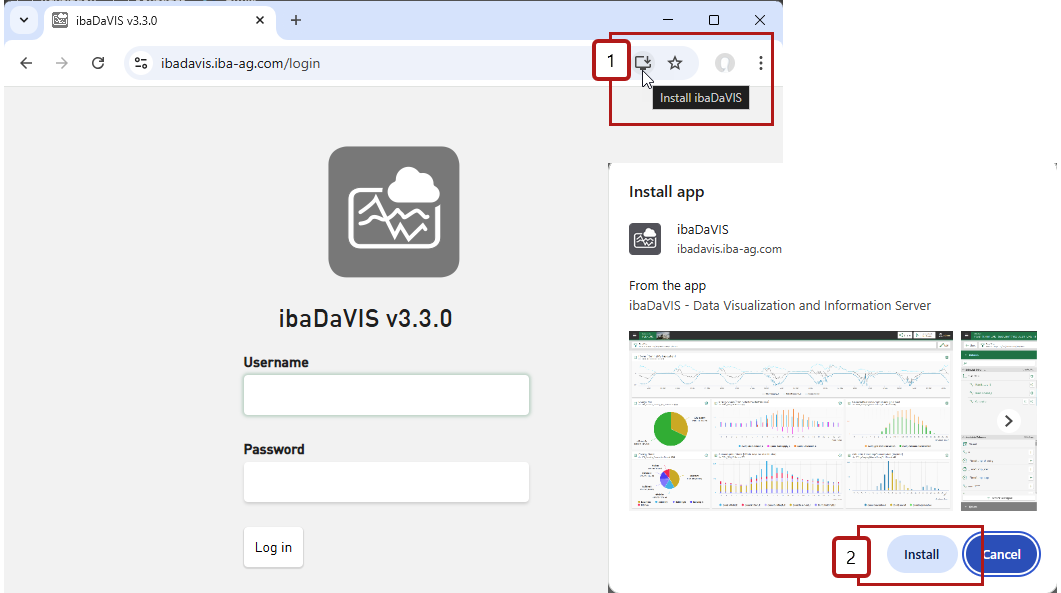Minimize the browser window
The image size is (1061, 593).
668,20
